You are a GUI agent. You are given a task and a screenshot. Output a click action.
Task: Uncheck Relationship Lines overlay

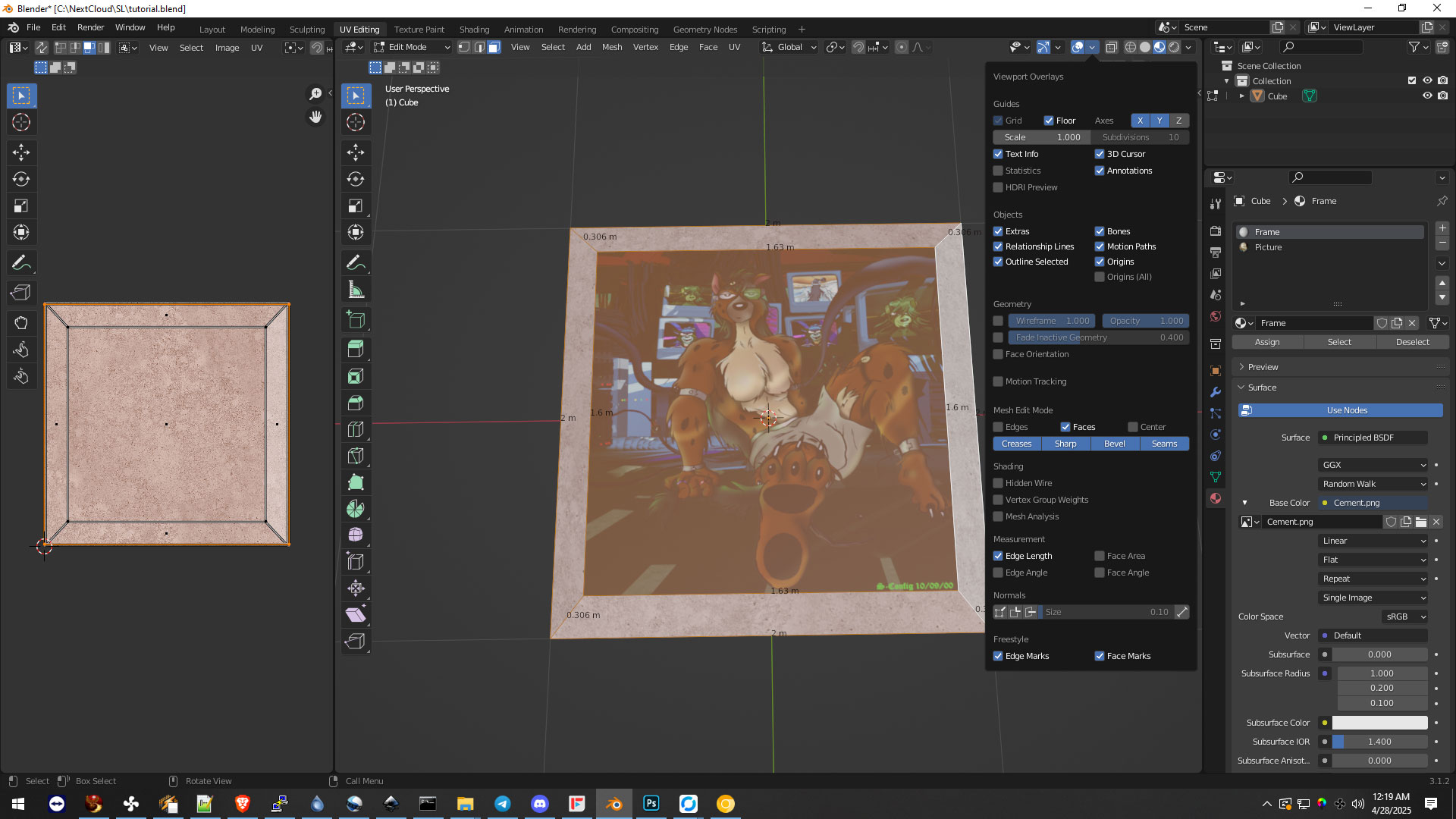998,246
